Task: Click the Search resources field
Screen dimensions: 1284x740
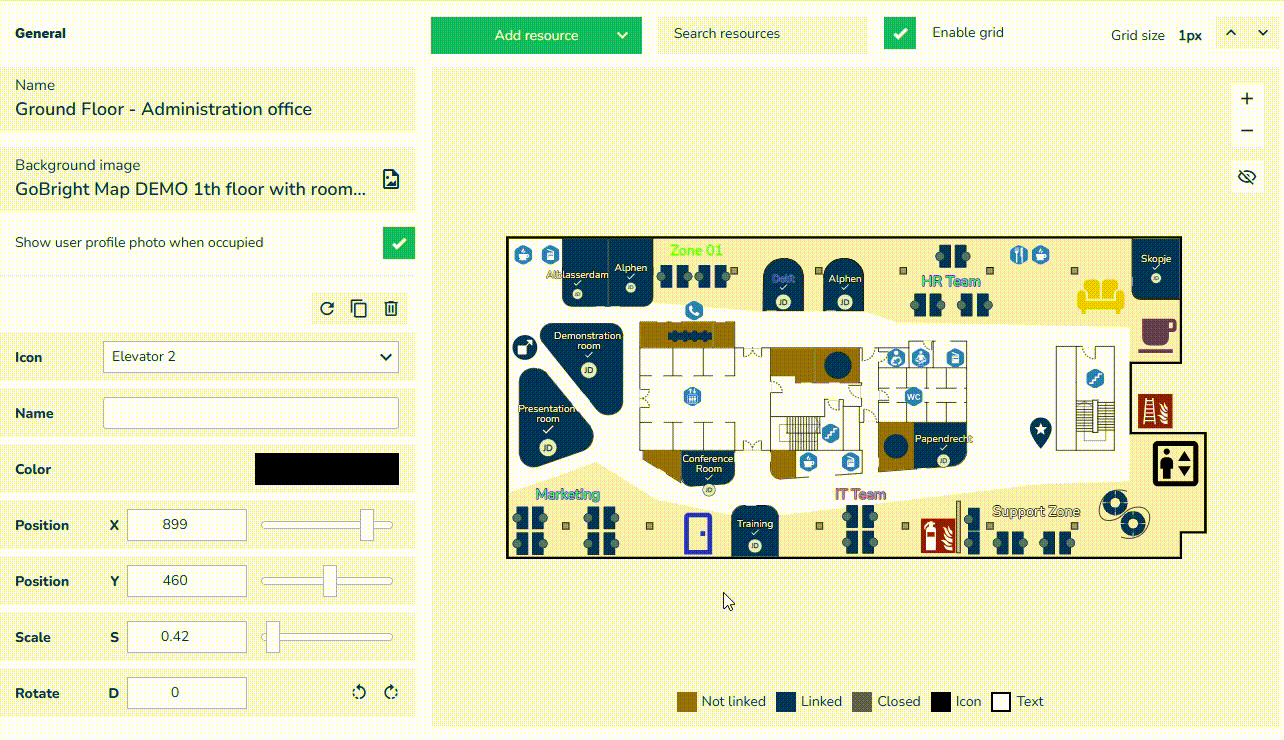Action: (762, 34)
